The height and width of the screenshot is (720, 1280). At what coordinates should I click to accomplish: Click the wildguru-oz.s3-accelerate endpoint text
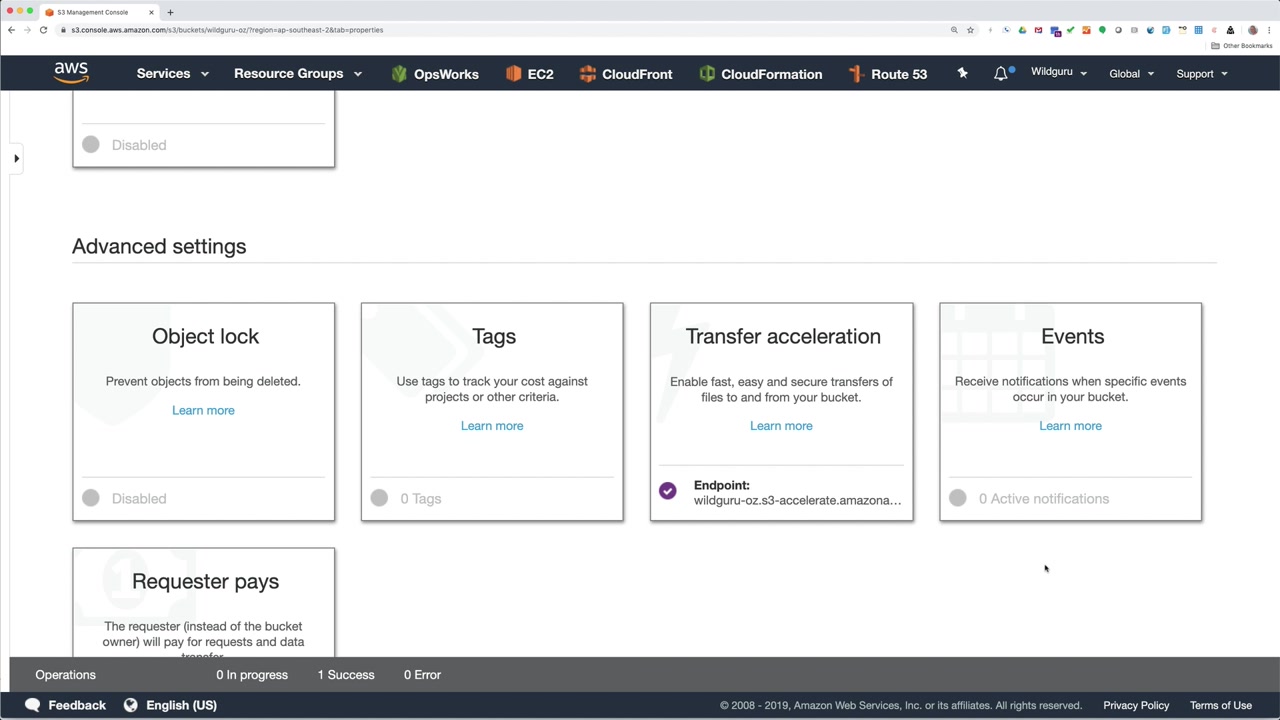(x=797, y=500)
